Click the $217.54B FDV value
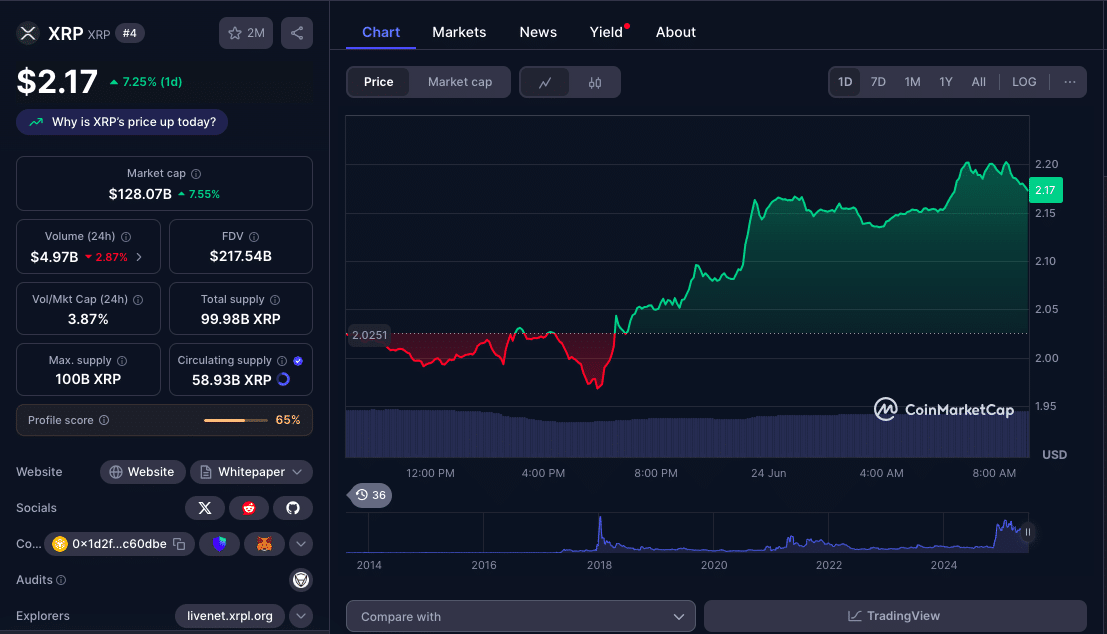 pos(241,256)
